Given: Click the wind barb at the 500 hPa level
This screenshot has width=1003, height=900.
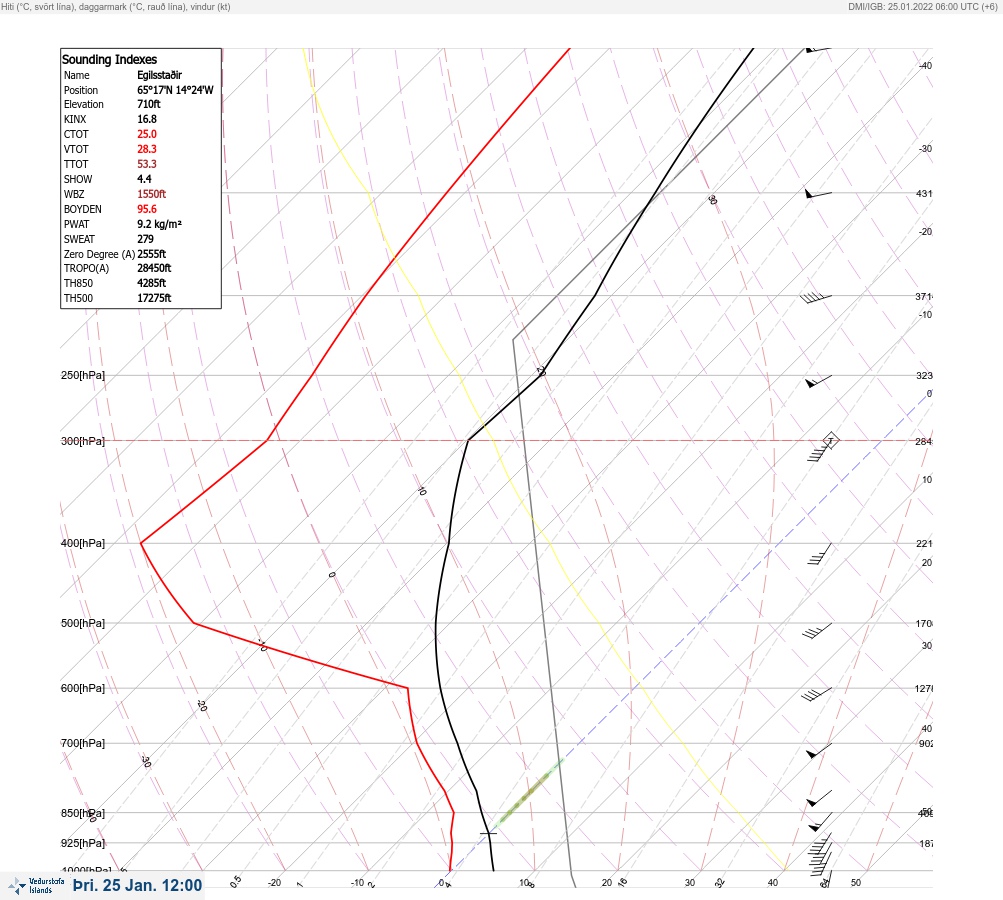Looking at the screenshot, I should coord(817,631).
